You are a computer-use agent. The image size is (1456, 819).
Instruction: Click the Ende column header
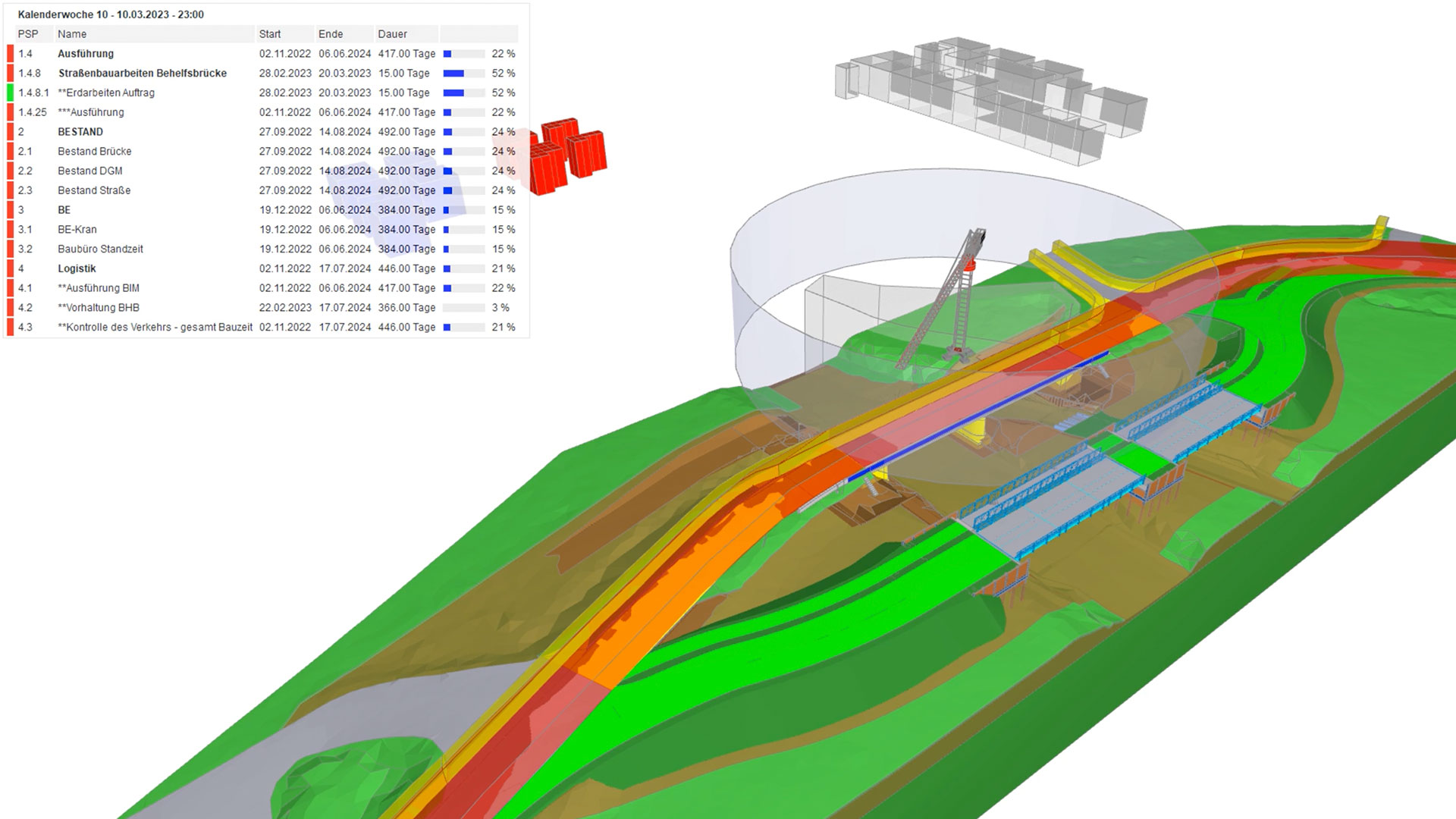331,34
